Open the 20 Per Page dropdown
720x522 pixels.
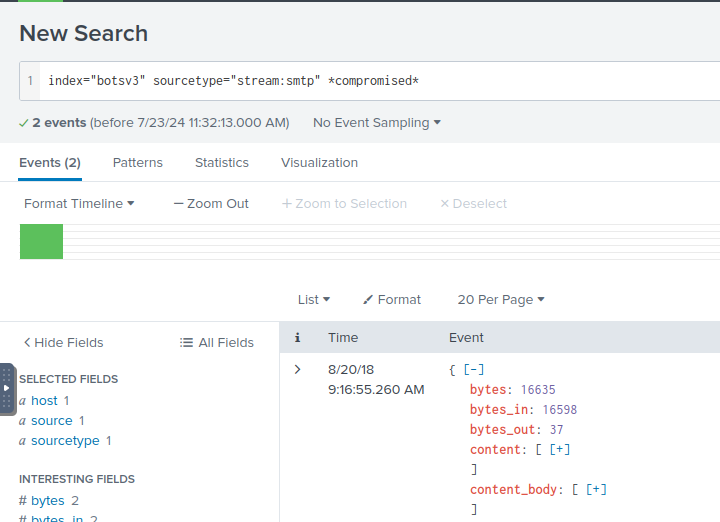coord(500,300)
